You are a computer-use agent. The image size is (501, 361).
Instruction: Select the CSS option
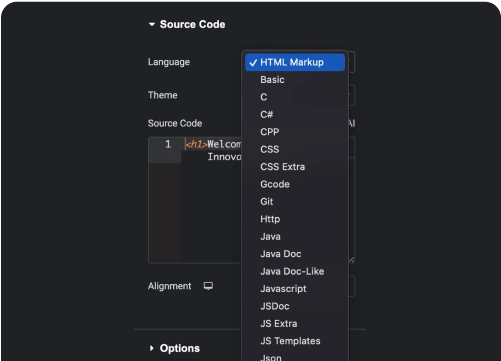click(295, 149)
